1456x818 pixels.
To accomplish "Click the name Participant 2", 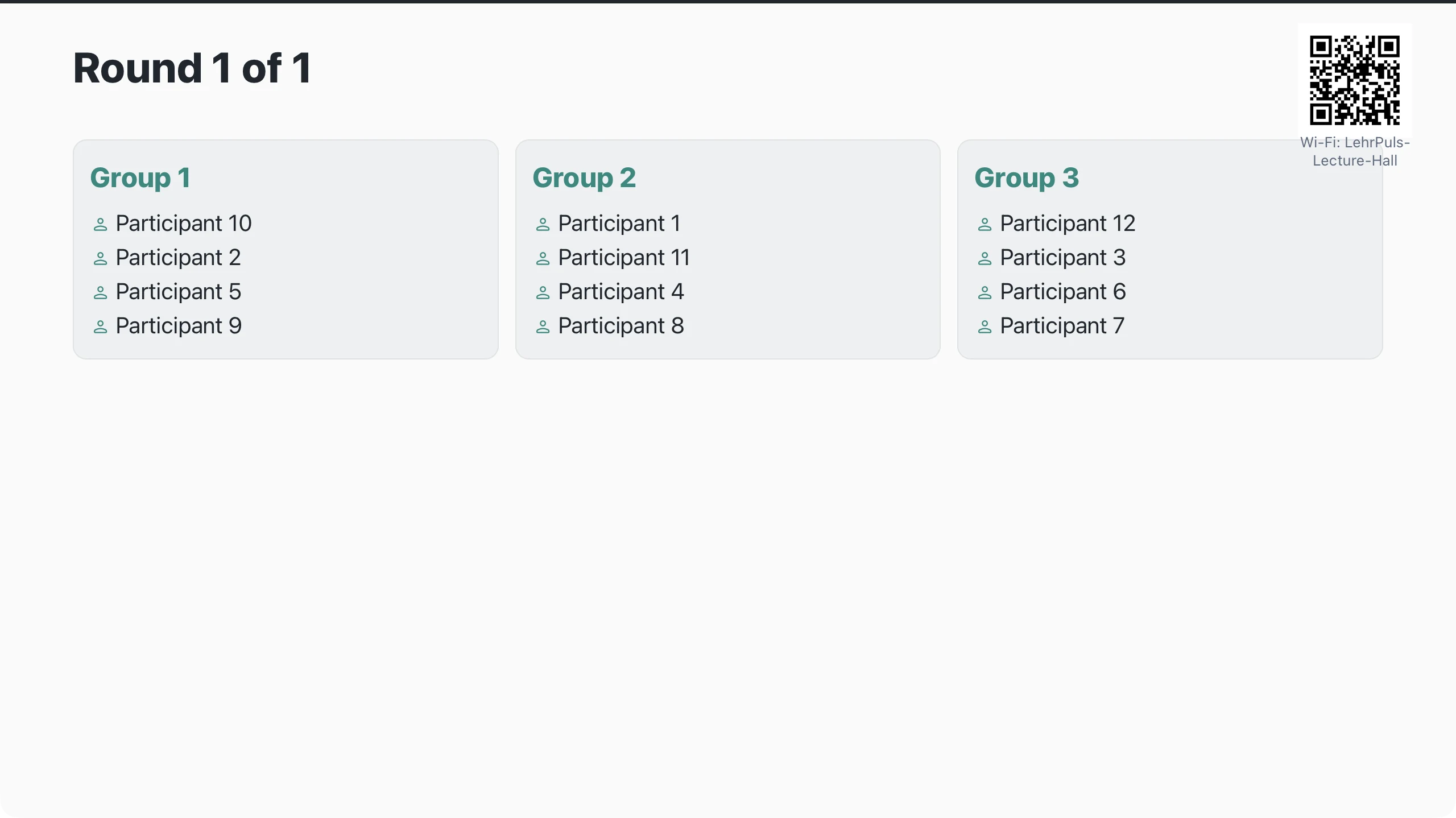I will 179,257.
